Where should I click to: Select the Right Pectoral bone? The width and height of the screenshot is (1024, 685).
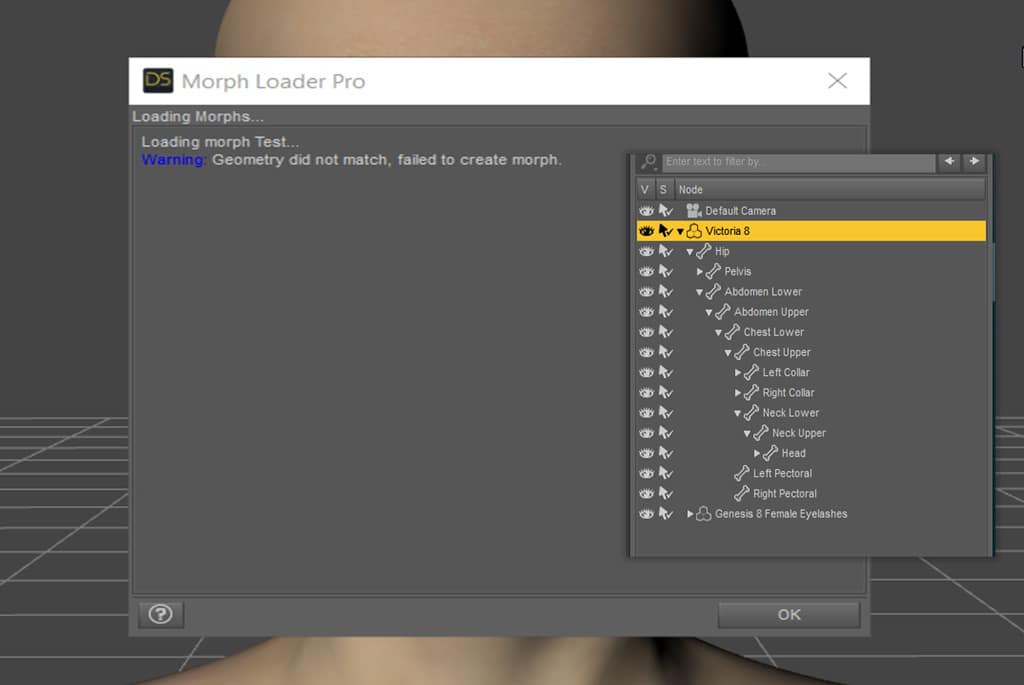(x=784, y=494)
